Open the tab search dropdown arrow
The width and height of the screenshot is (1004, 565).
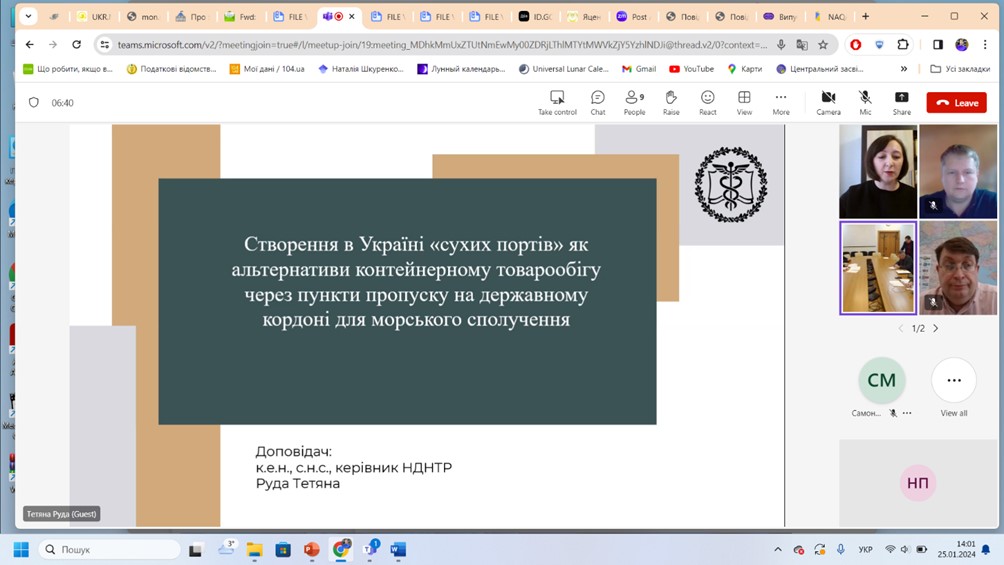pyautogui.click(x=28, y=16)
